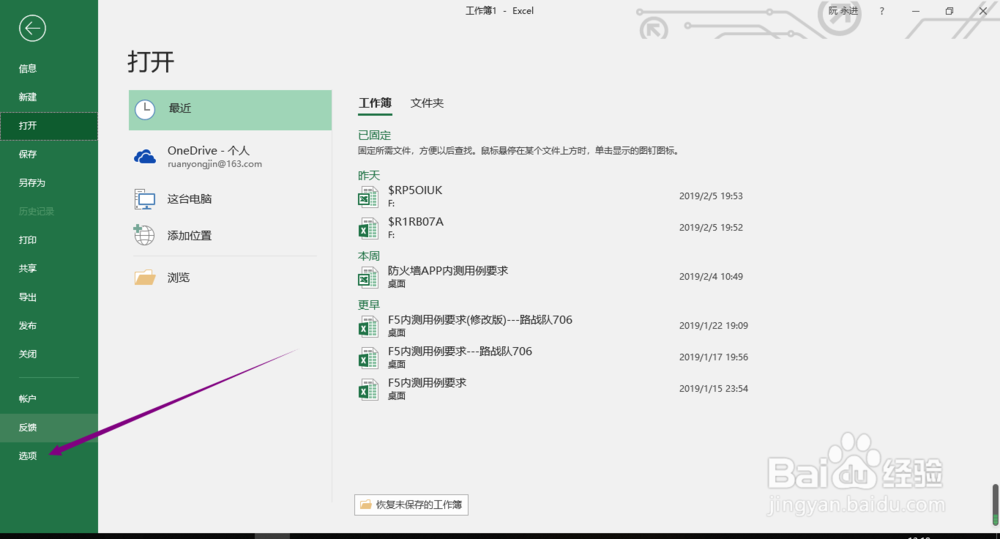This screenshot has width=1000, height=539.
Task: Select the Add a Place globe icon
Action: (144, 235)
